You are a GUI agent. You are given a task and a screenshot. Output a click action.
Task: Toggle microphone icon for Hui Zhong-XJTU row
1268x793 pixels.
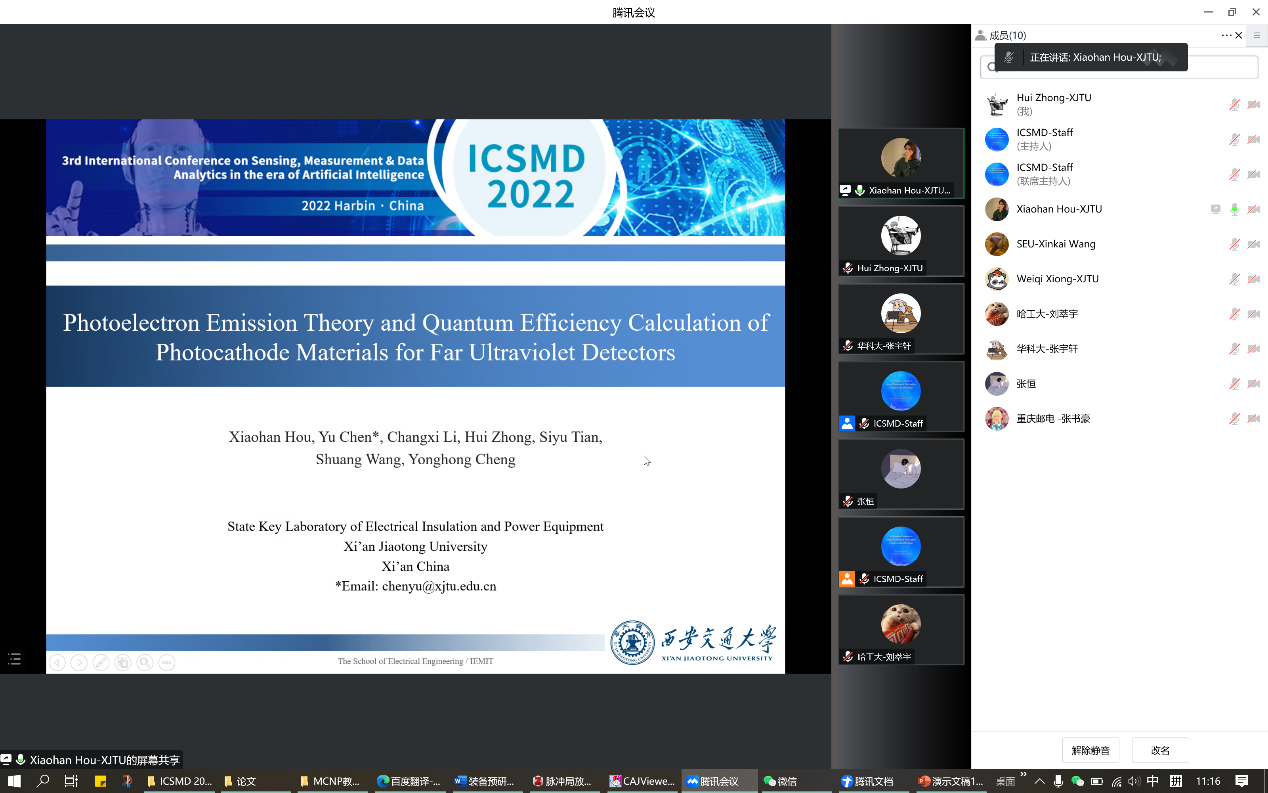(x=1235, y=105)
